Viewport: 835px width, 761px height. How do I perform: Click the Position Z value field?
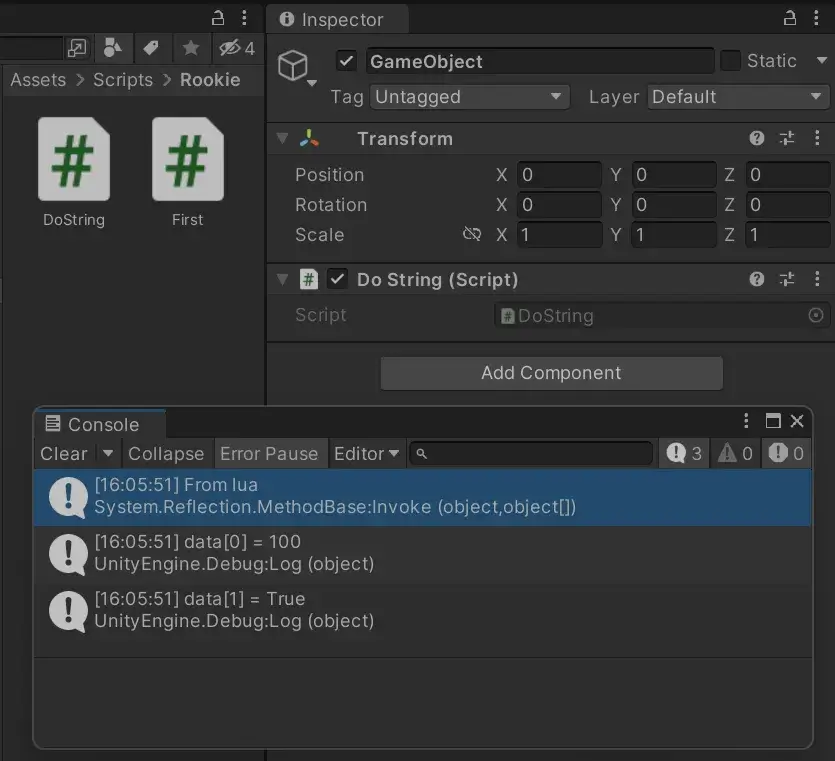click(x=788, y=175)
